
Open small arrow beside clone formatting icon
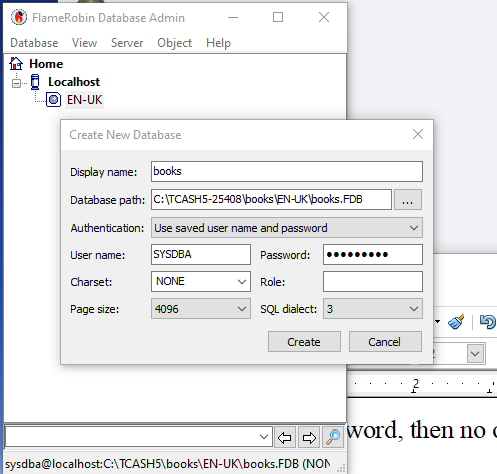437,322
